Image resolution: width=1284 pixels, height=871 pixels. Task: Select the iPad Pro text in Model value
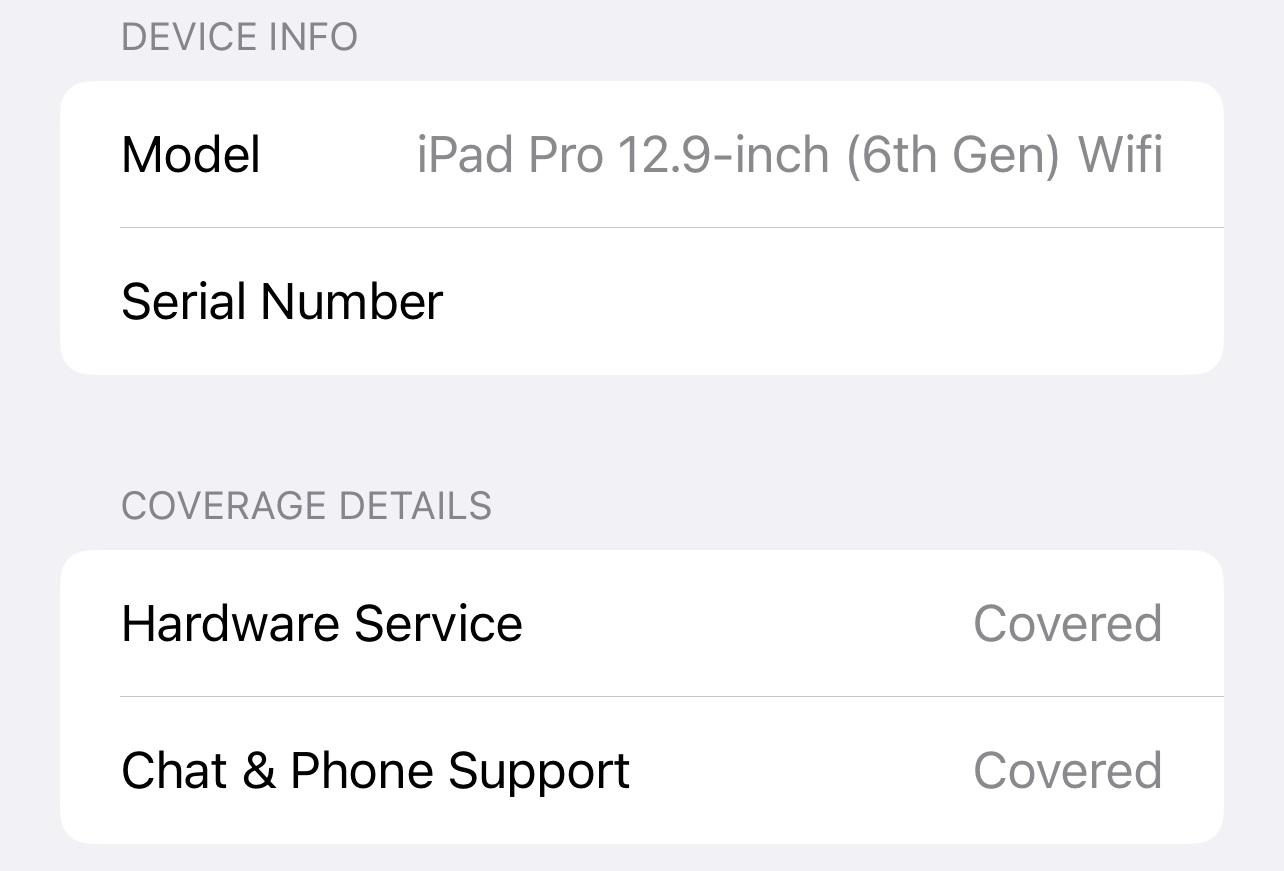coord(510,155)
